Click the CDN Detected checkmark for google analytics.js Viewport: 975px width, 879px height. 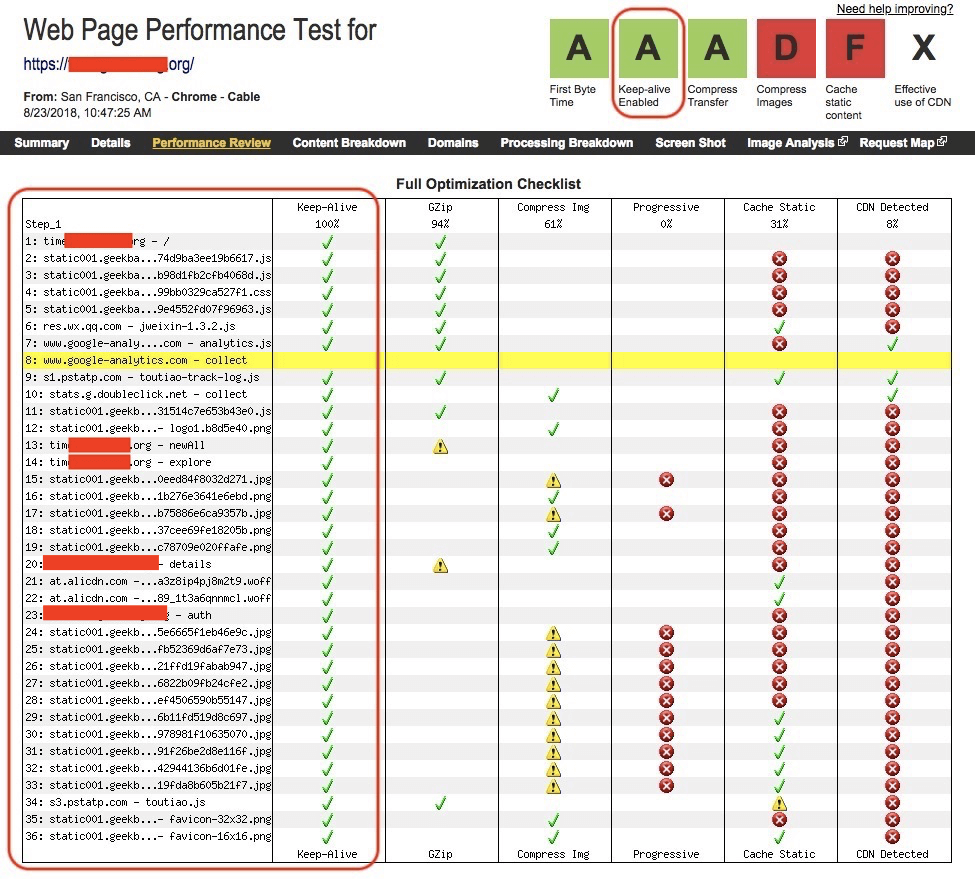[x=893, y=343]
